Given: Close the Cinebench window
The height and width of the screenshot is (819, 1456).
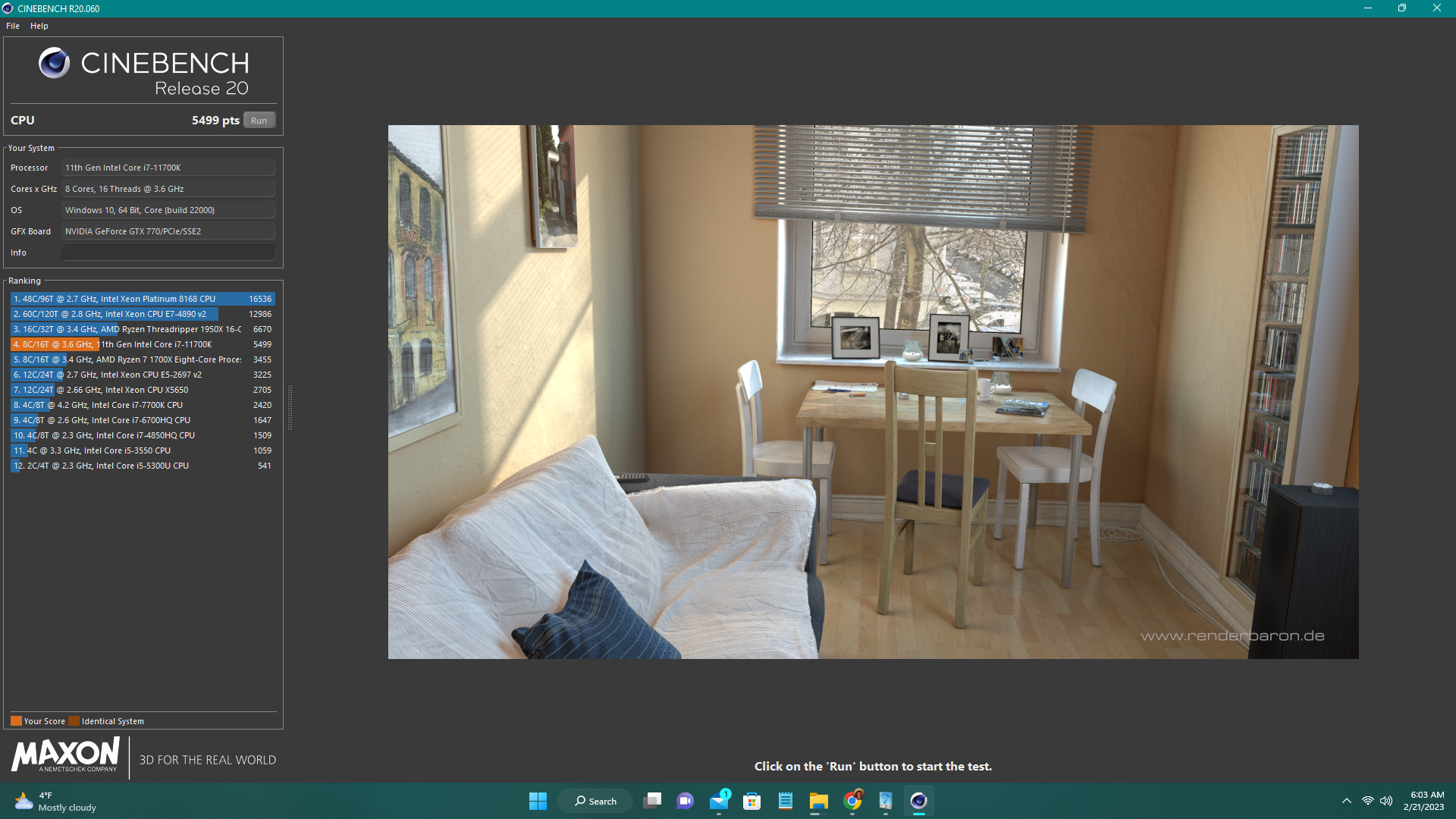Looking at the screenshot, I should coord(1436,8).
